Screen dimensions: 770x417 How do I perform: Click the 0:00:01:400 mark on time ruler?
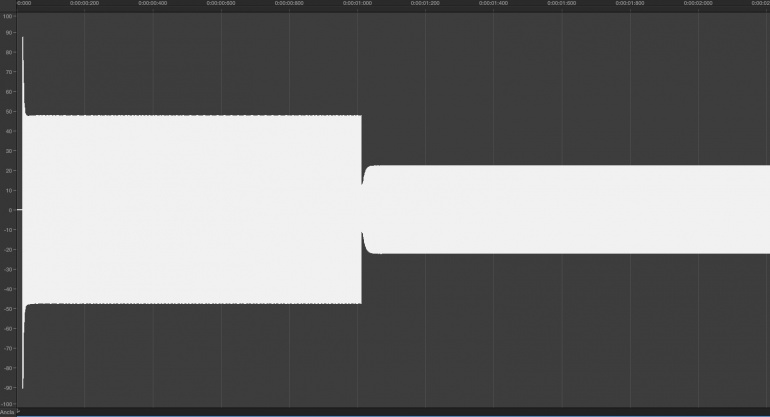494,3
